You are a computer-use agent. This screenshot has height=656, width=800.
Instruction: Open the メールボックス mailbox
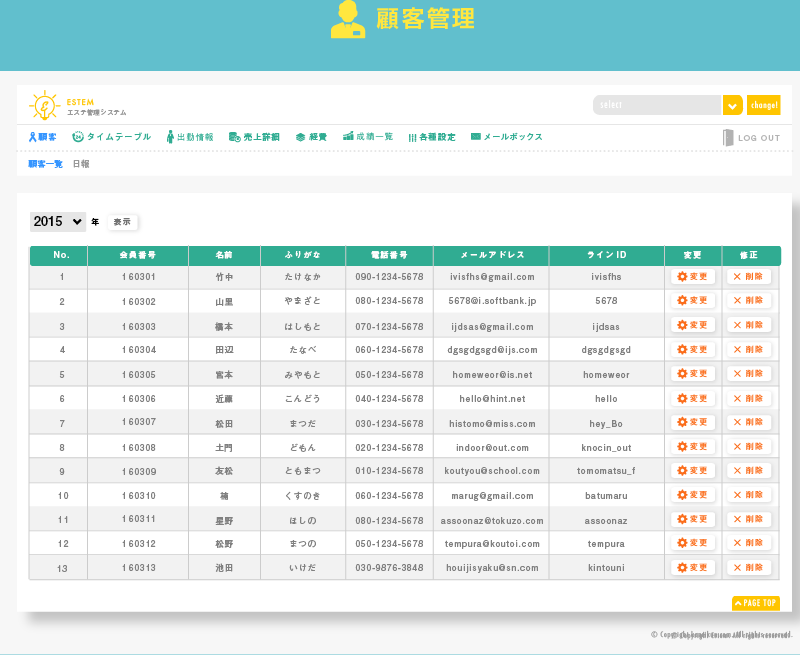(506, 137)
